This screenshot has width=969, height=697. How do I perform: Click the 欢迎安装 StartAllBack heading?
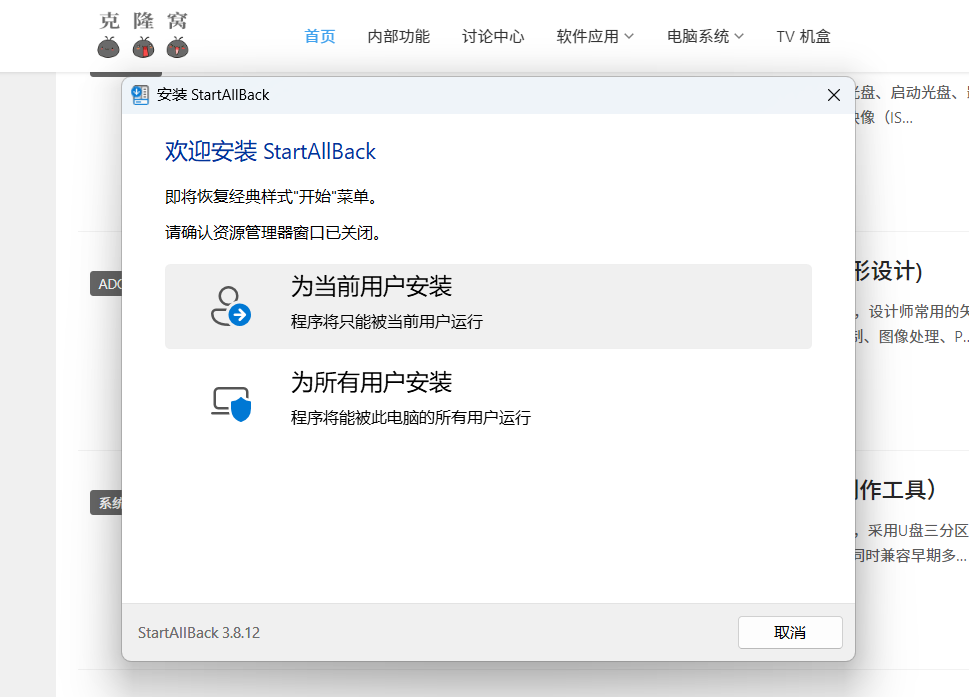tap(270, 151)
